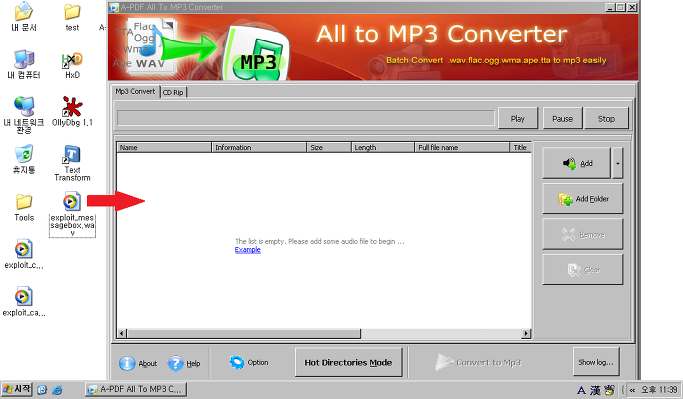The image size is (683, 399).
Task: Click the Stop playback button
Action: pyautogui.click(x=606, y=118)
